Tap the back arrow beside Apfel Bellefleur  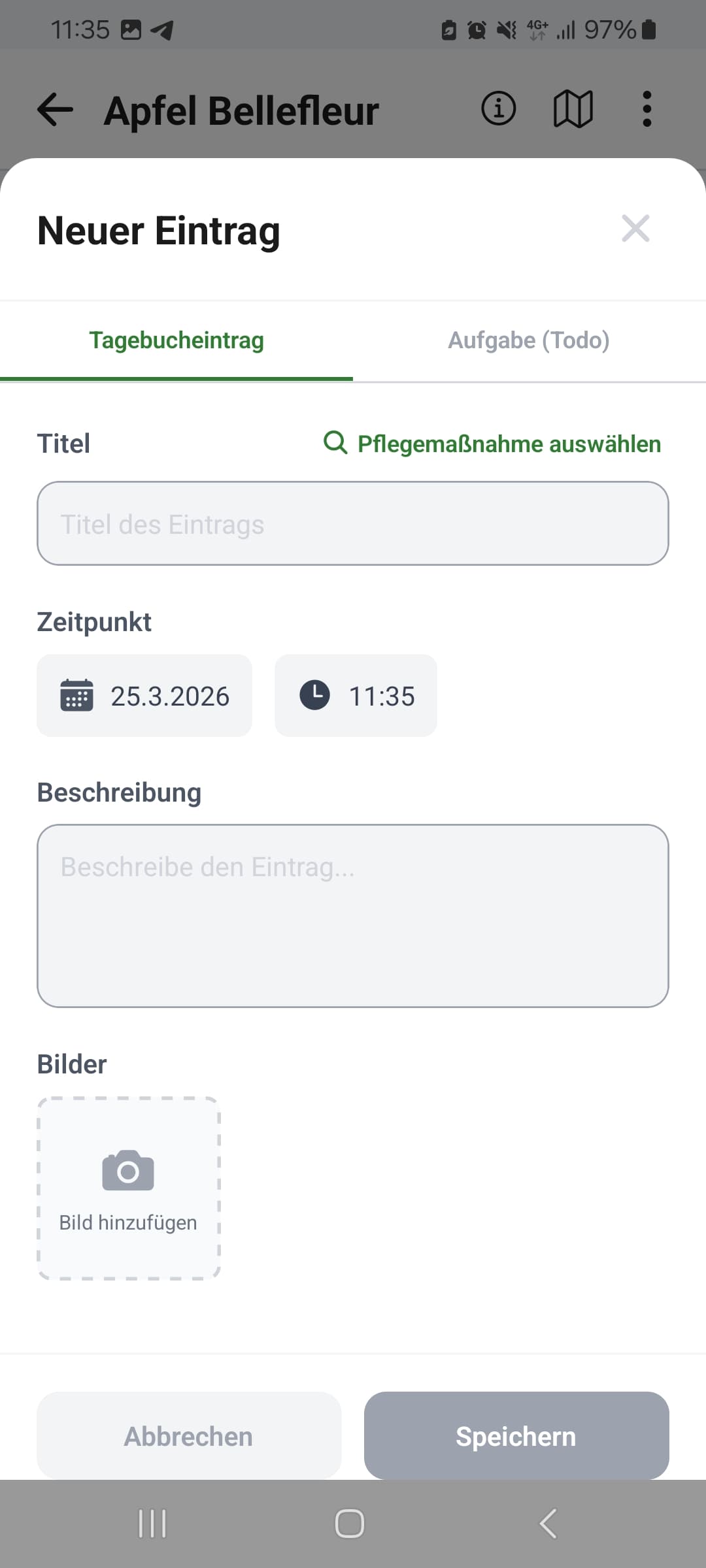[x=55, y=109]
